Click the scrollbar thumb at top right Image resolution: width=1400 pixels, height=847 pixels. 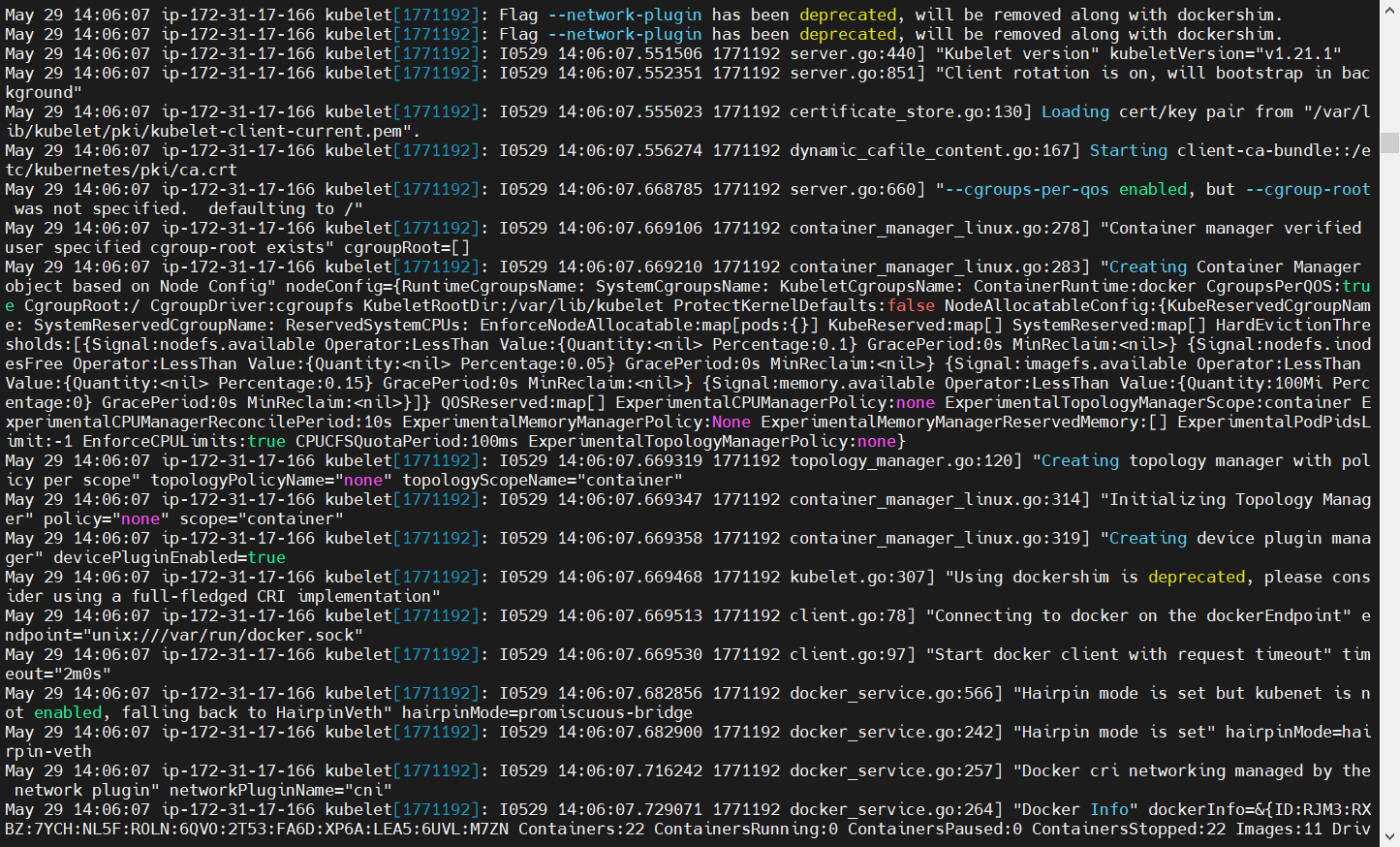(1390, 141)
